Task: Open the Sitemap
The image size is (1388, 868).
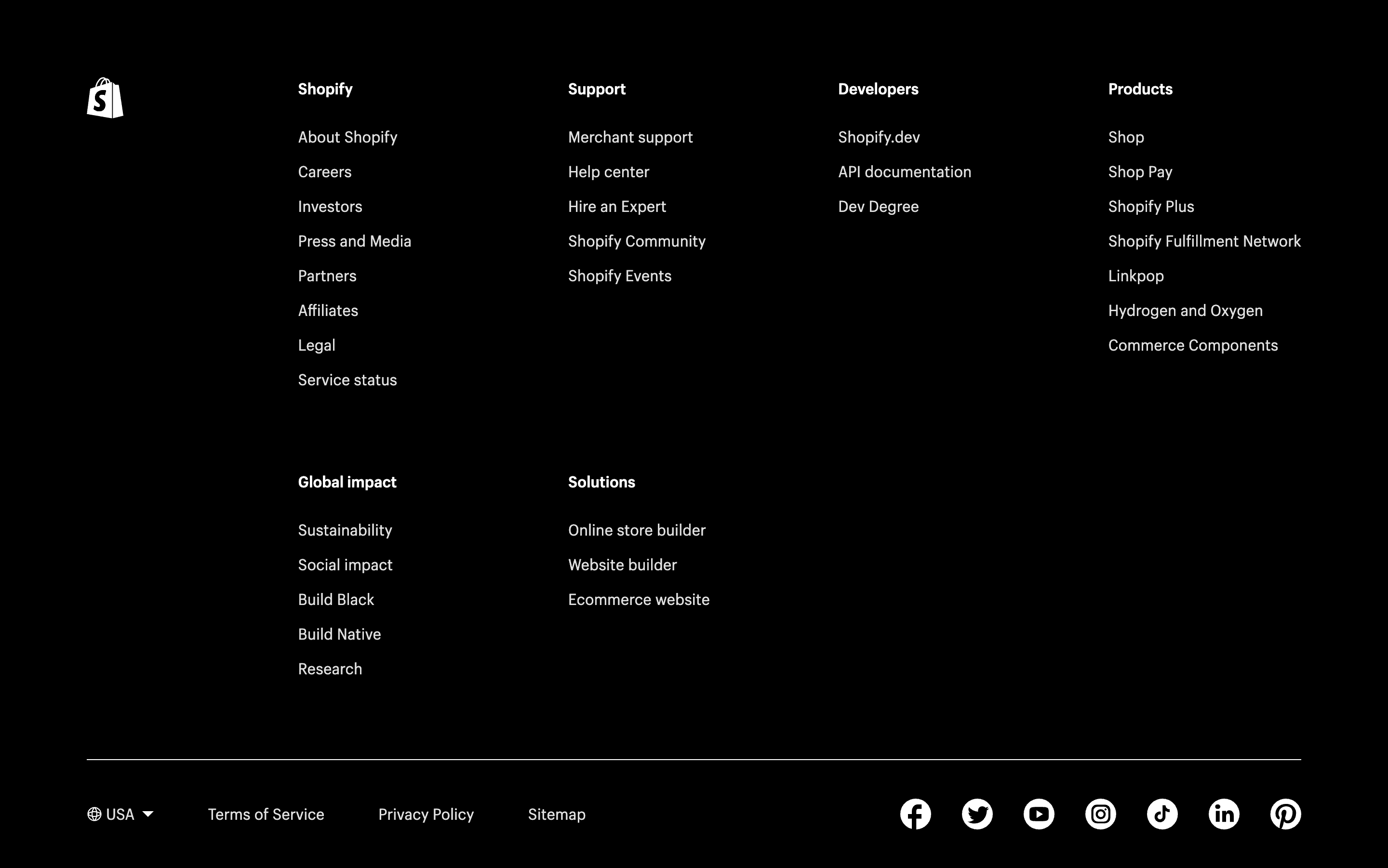Action: point(556,814)
